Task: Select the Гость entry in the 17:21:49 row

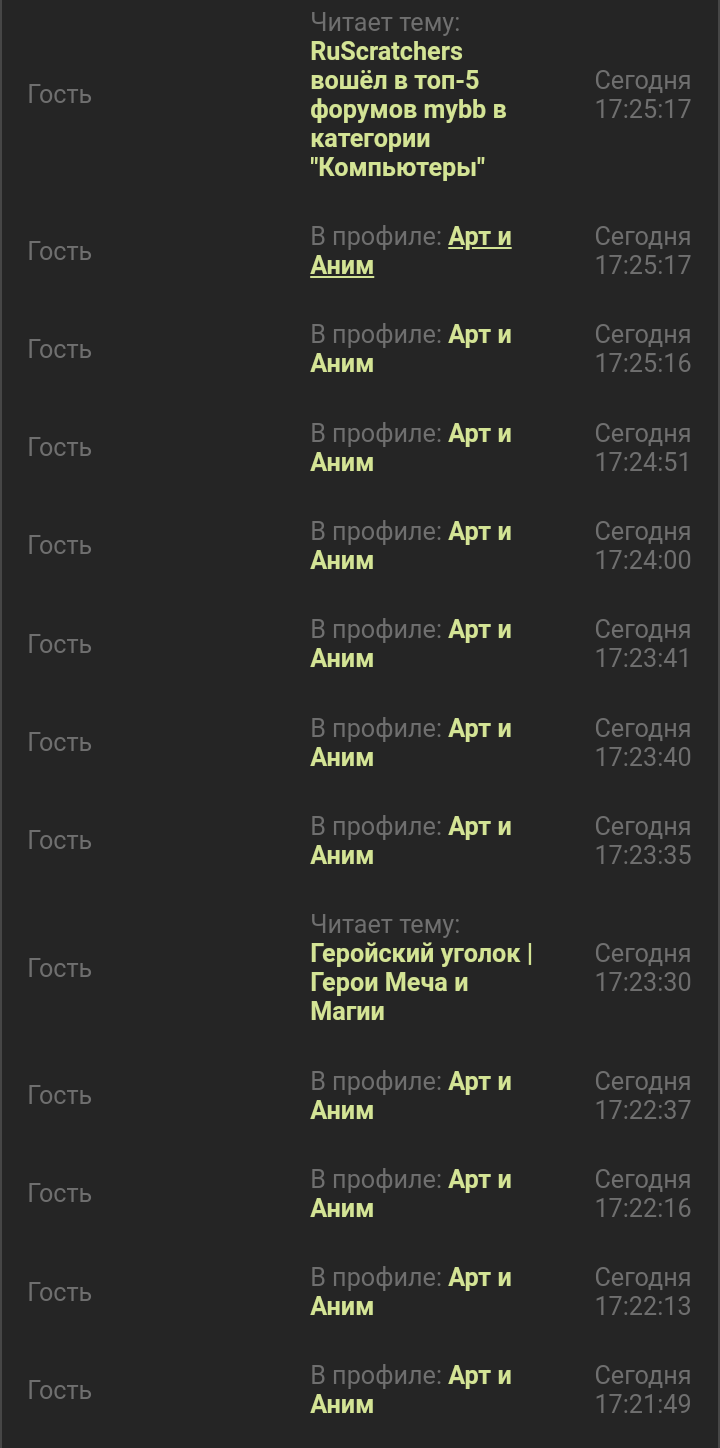Action: click(x=60, y=1390)
